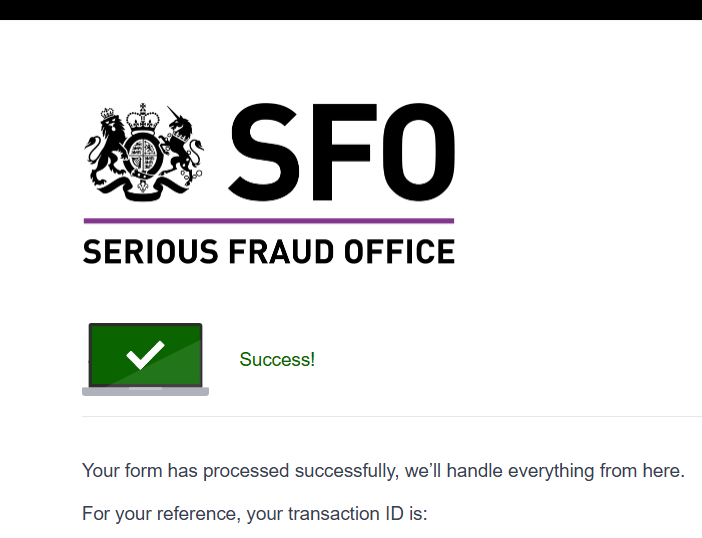702x538 pixels.
Task: Click the grey base of the laptop icon
Action: click(x=145, y=392)
